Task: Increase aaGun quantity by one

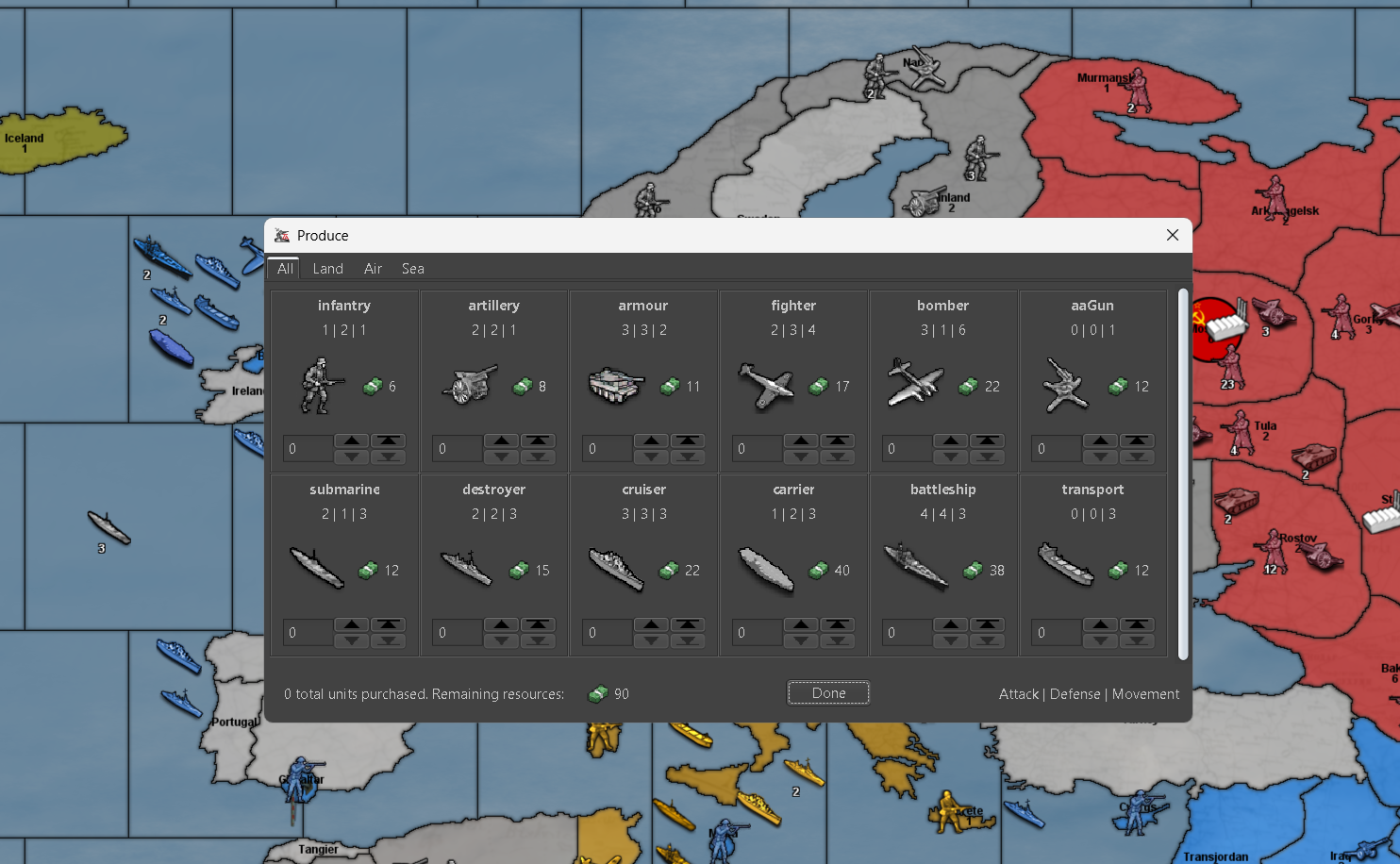Action: (x=1100, y=440)
